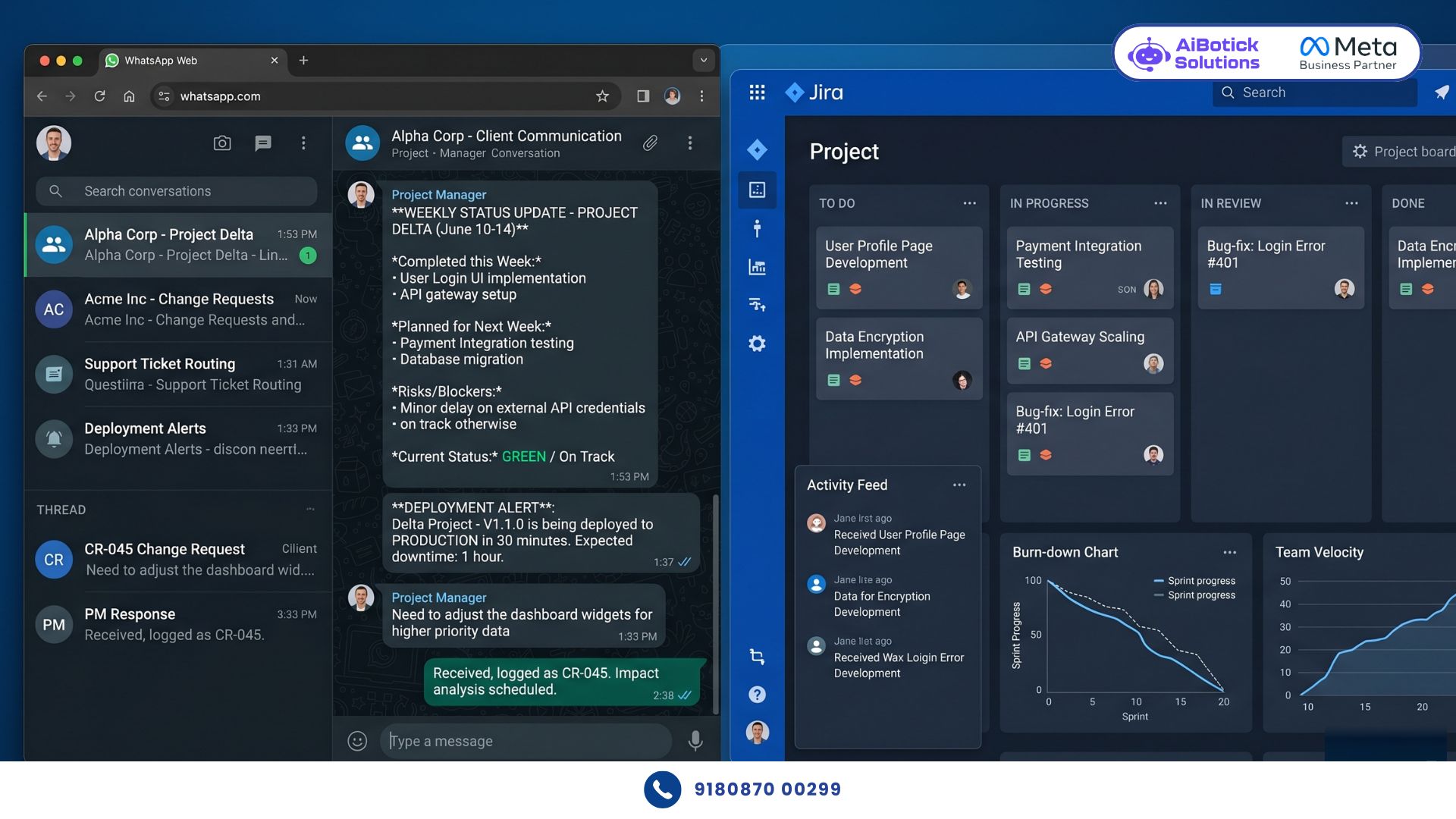Click the WhatsApp chat scrollbar
Viewport: 1456px width, 819px height.
click(715, 604)
